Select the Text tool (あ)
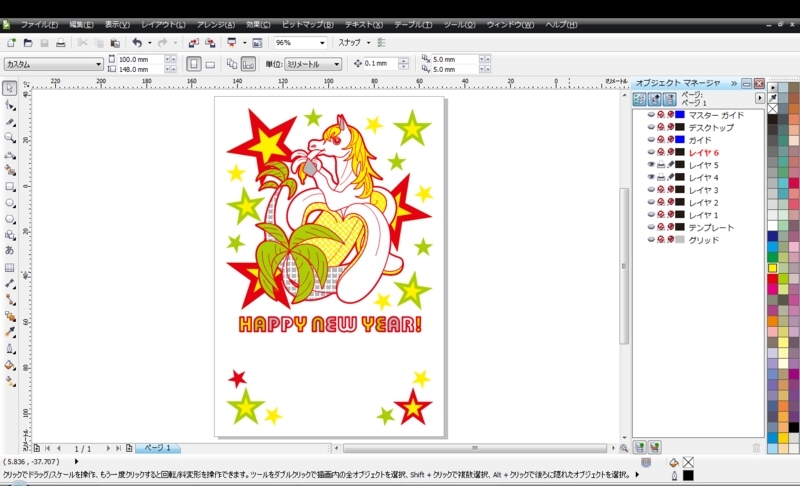Image resolution: width=800 pixels, height=486 pixels. (10, 250)
